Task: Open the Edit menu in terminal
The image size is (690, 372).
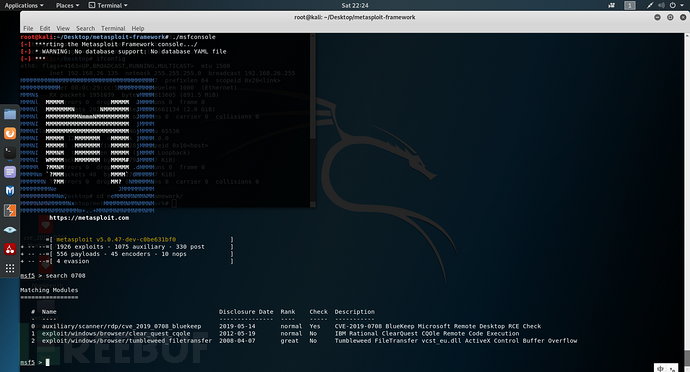Action: coord(45,28)
